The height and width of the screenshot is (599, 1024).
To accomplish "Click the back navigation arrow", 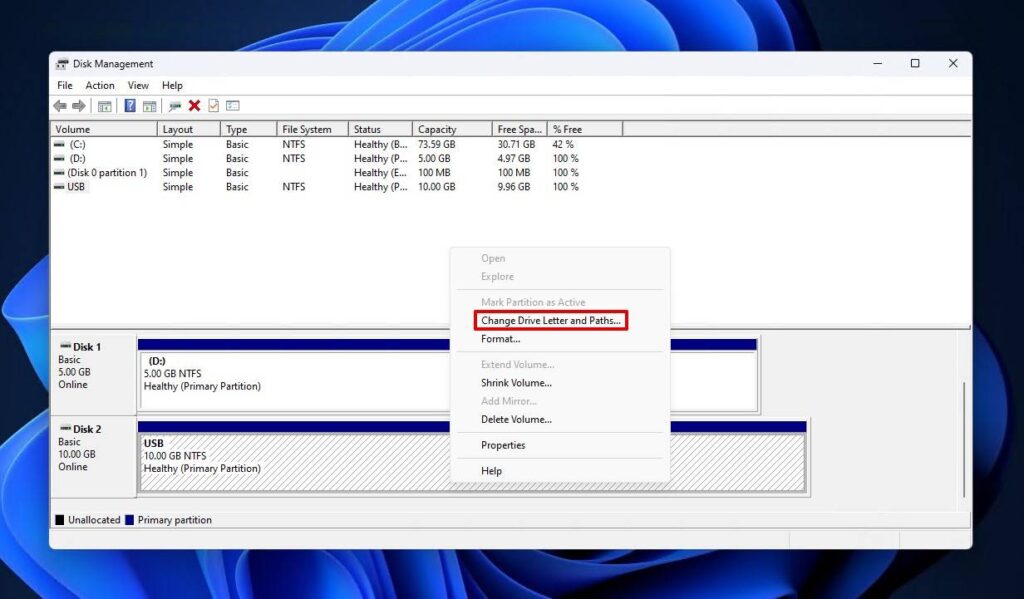I will point(60,105).
